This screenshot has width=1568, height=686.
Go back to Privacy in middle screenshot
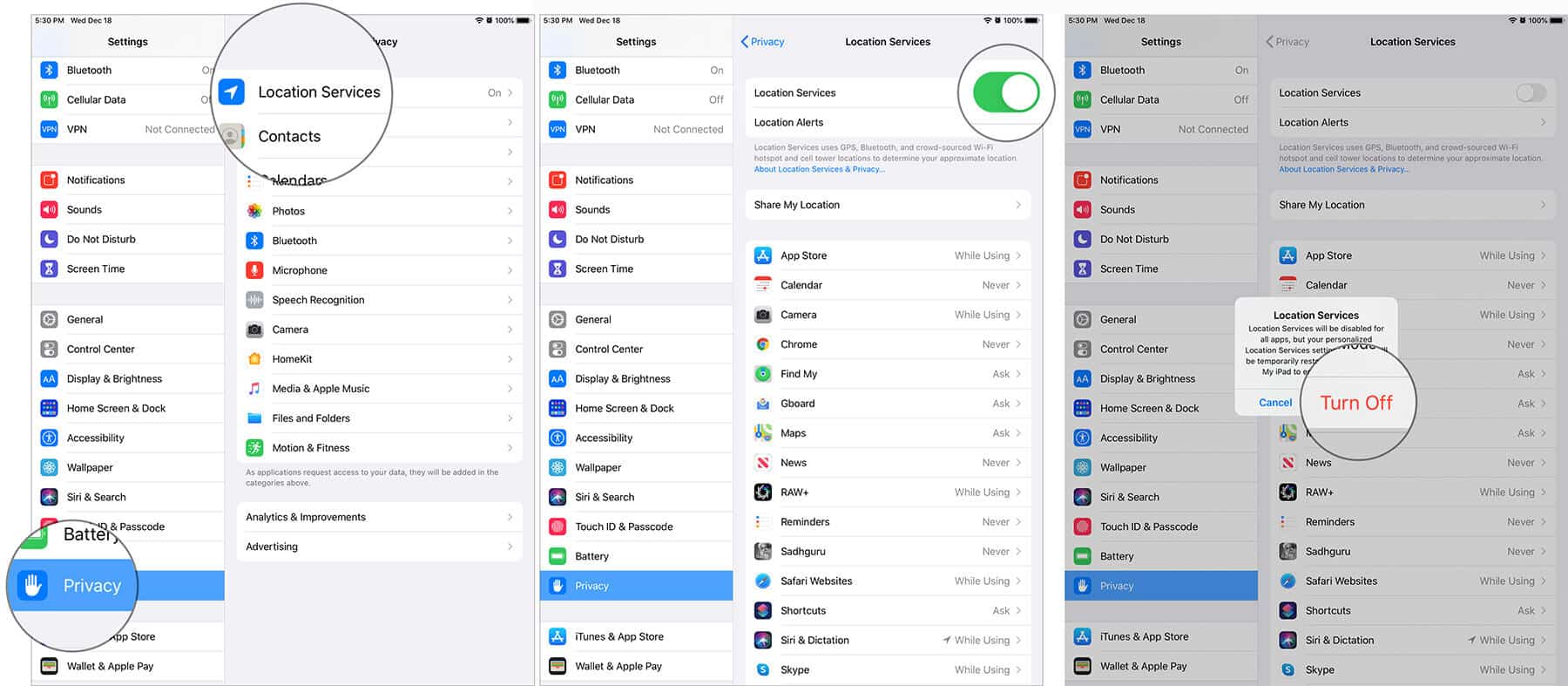[x=762, y=42]
